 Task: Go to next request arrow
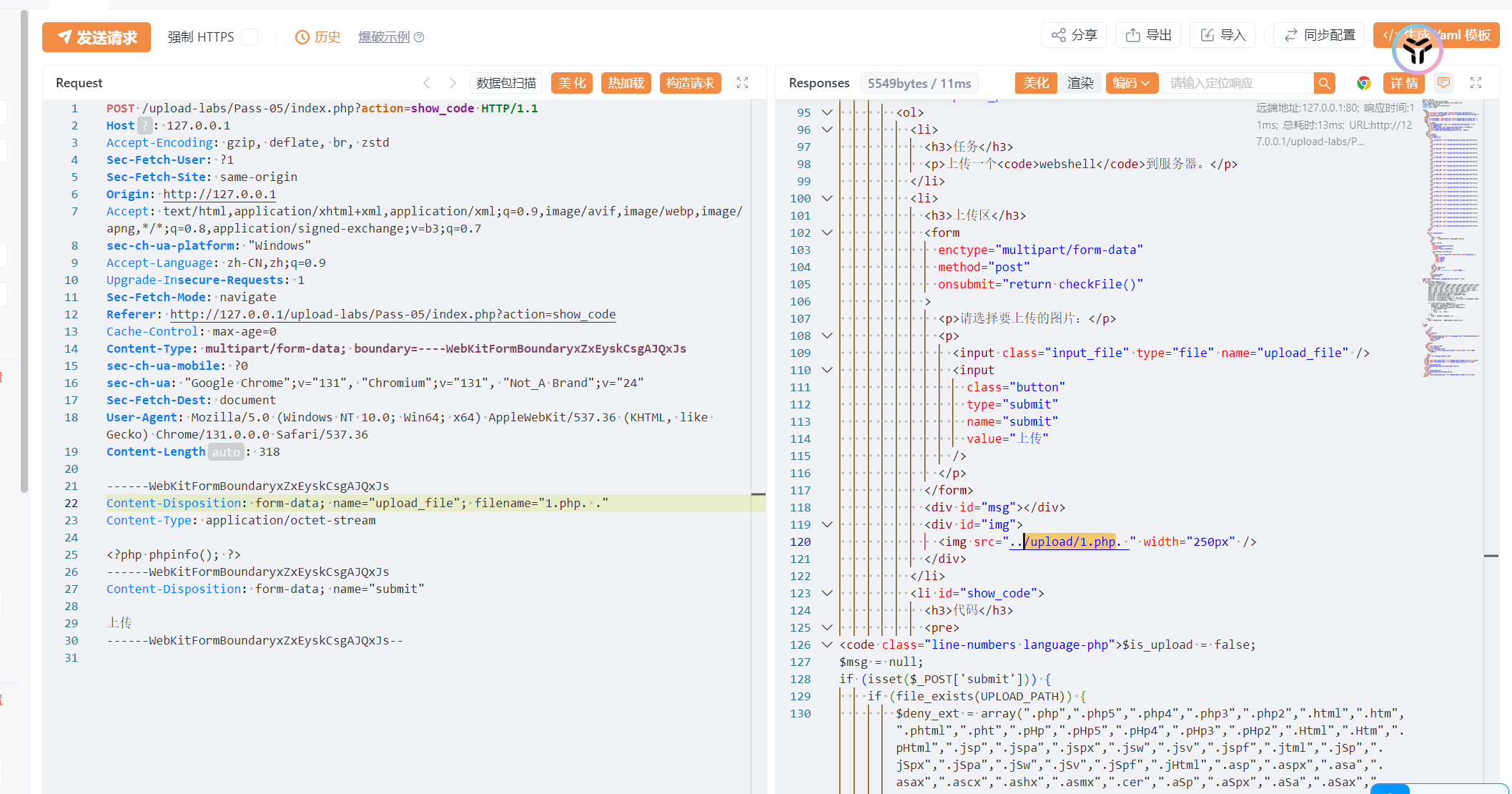point(453,83)
